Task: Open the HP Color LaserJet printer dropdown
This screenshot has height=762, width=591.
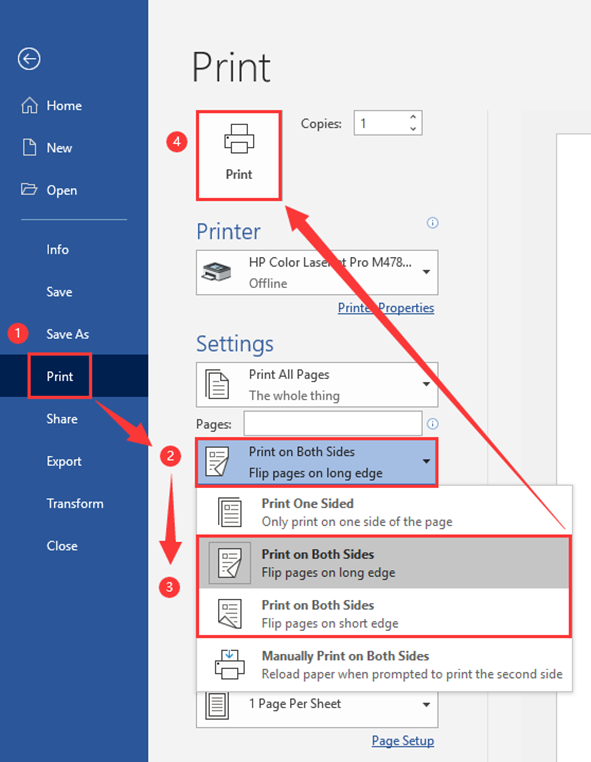Action: click(x=317, y=272)
